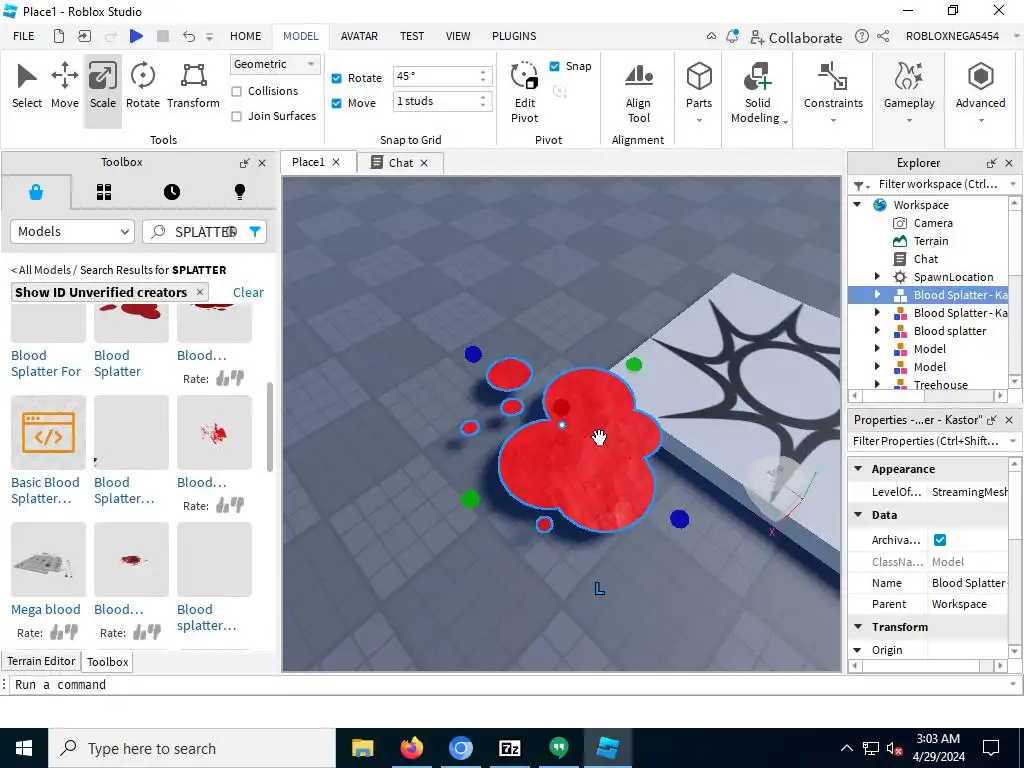Expand the SpawnLocation node
Screen dimensions: 1024x768
click(877, 276)
